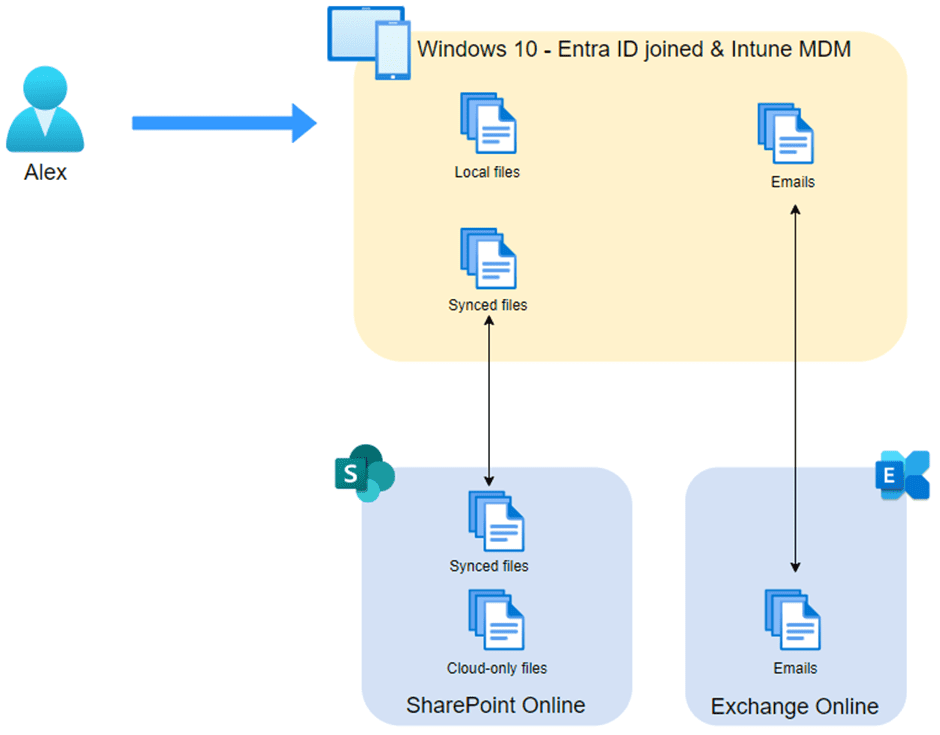Click the large blue arrow from Alex
The image size is (940, 735).
click(224, 123)
